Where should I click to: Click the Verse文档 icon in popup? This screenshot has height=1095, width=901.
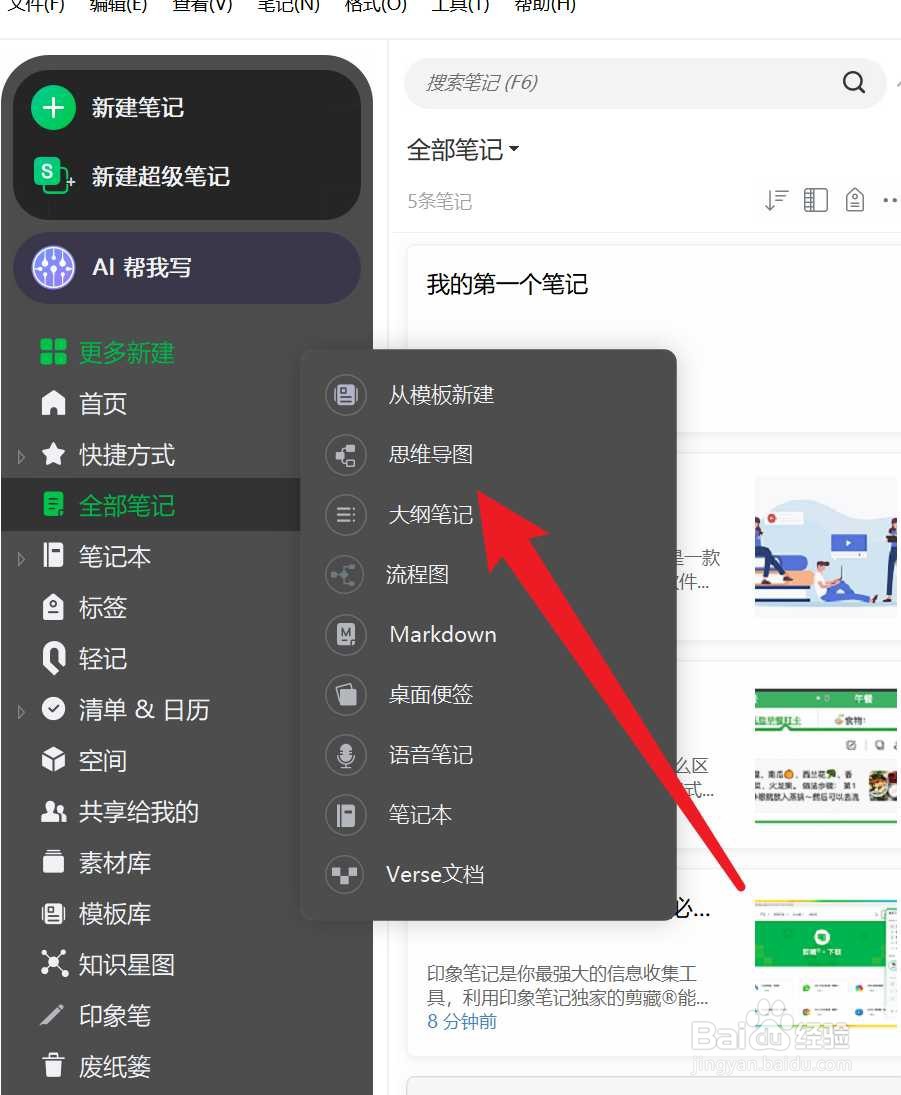tap(344, 874)
